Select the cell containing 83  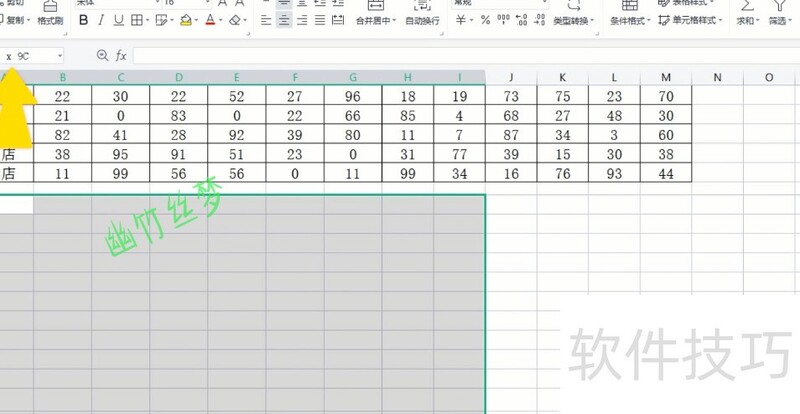coord(179,115)
